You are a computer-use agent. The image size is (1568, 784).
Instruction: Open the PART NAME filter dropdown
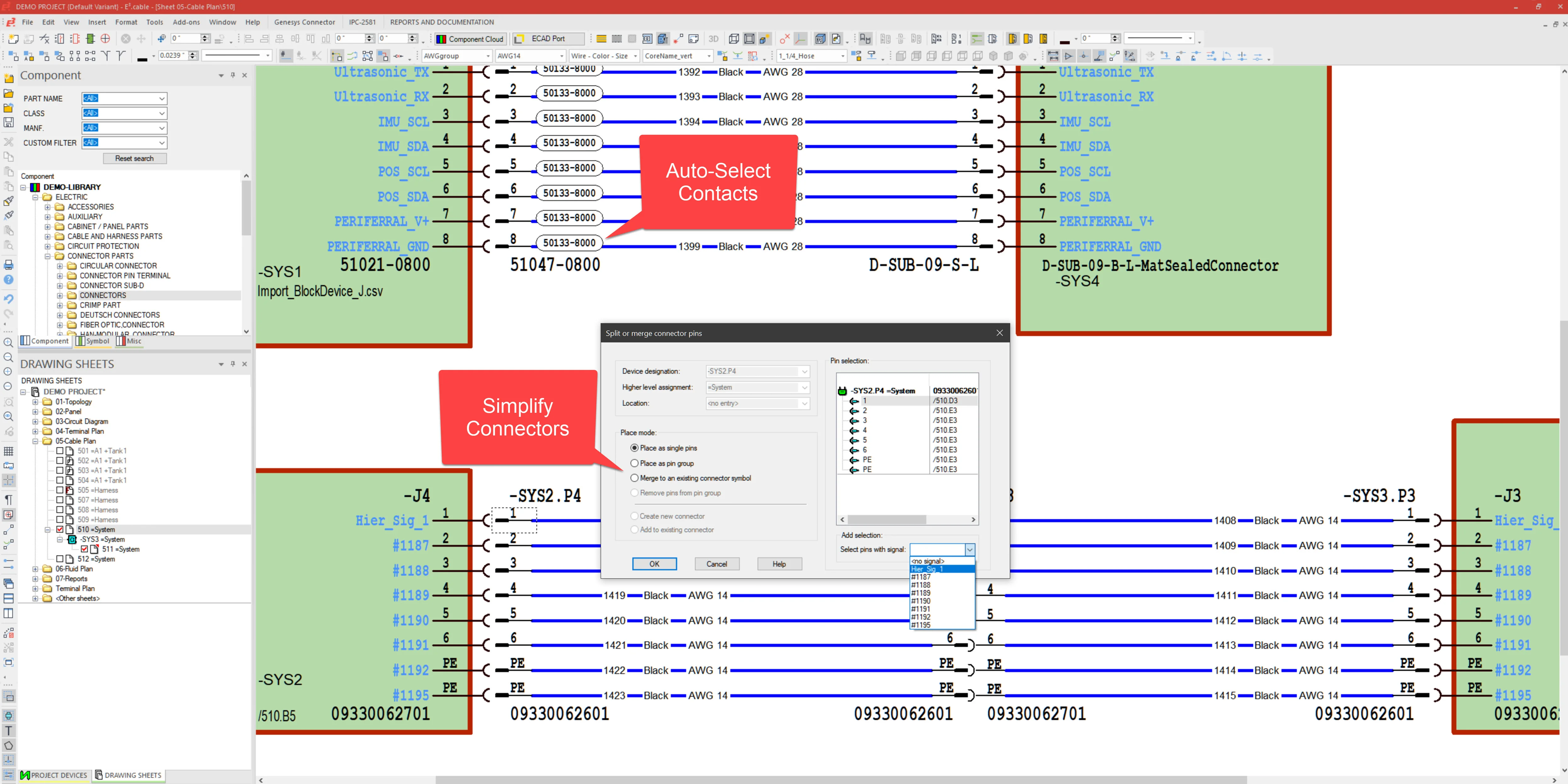click(161, 99)
